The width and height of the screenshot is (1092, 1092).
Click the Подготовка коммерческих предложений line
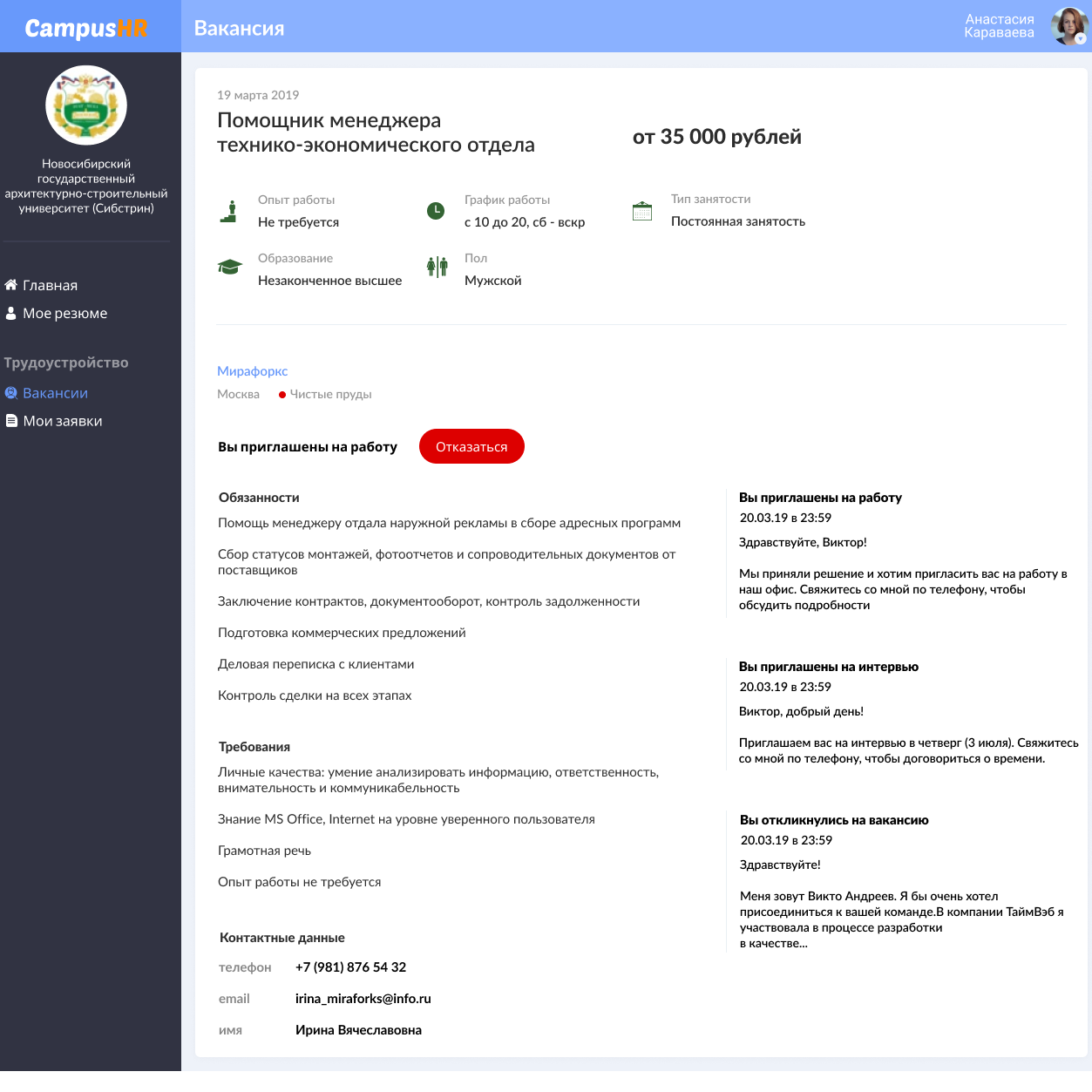[342, 633]
